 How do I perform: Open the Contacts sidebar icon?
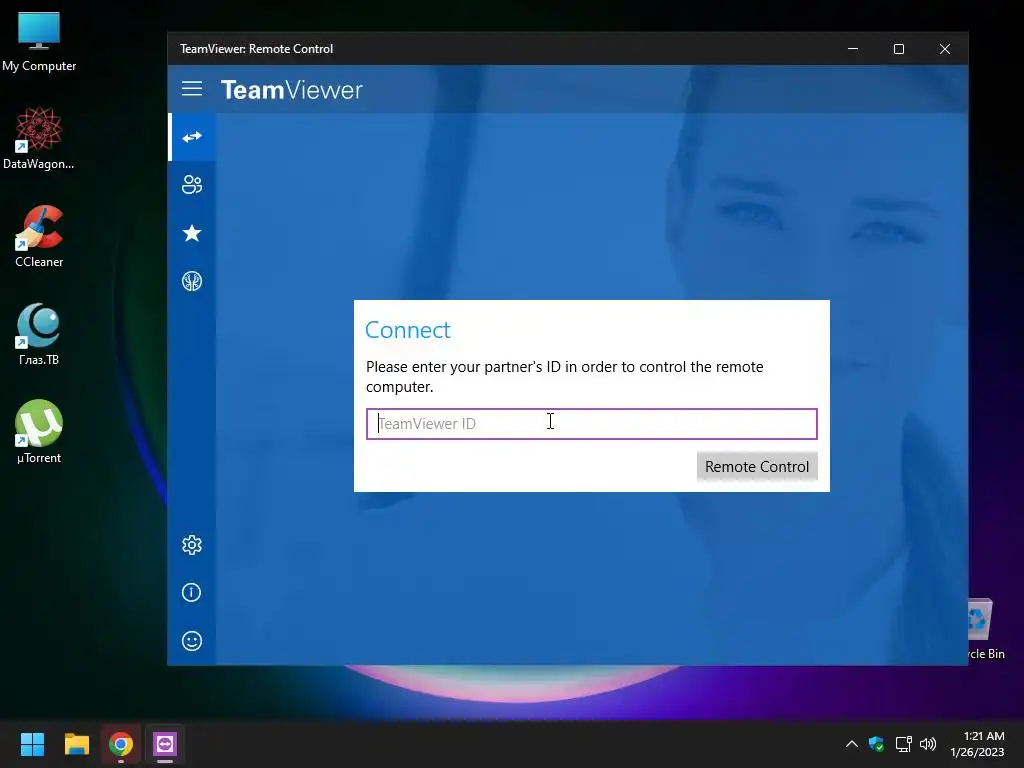tap(192, 185)
